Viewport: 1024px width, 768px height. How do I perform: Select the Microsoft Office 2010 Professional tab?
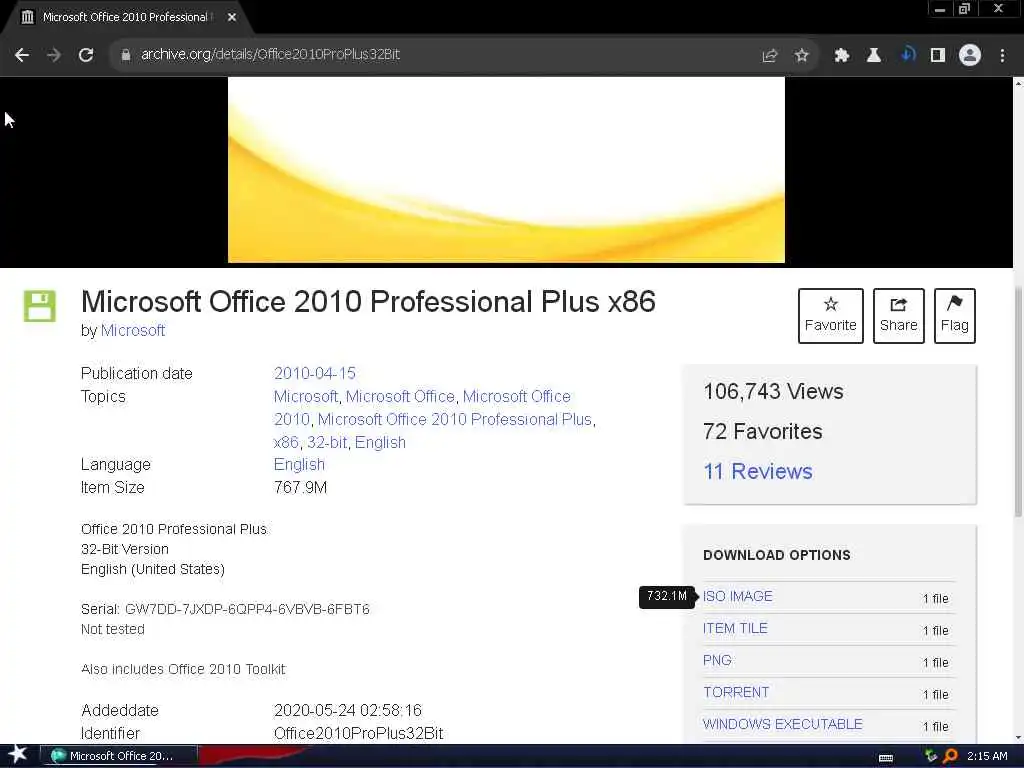click(x=124, y=17)
